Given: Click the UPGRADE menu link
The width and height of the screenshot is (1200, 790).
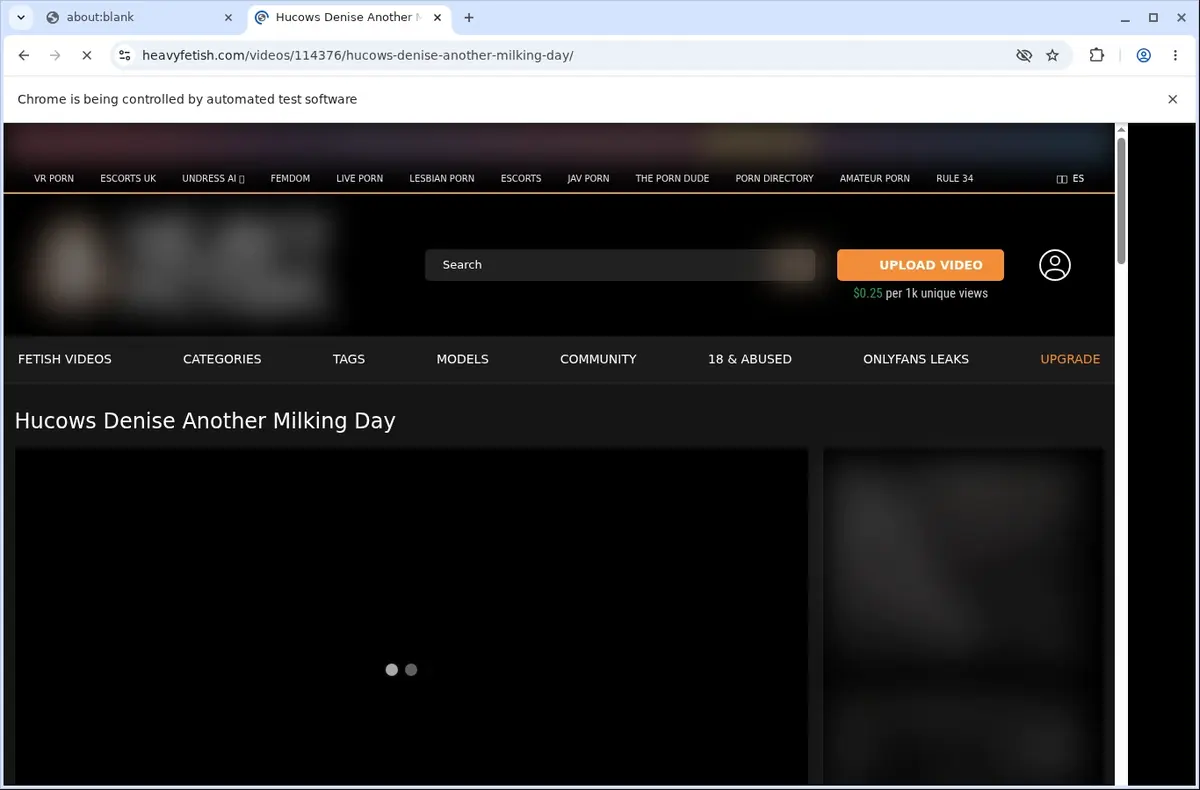Looking at the screenshot, I should (1070, 359).
